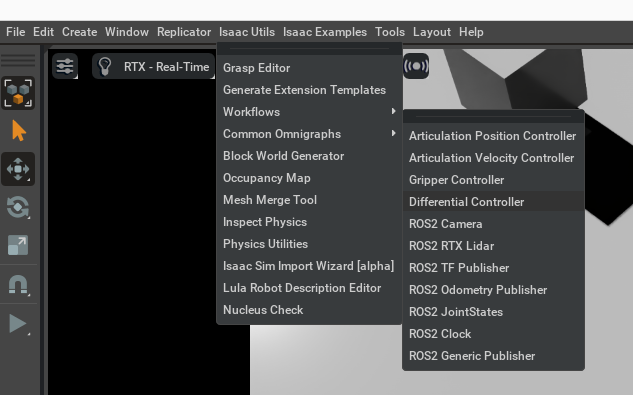Select Articulation Position Controller
The height and width of the screenshot is (395, 633).
tap(493, 136)
